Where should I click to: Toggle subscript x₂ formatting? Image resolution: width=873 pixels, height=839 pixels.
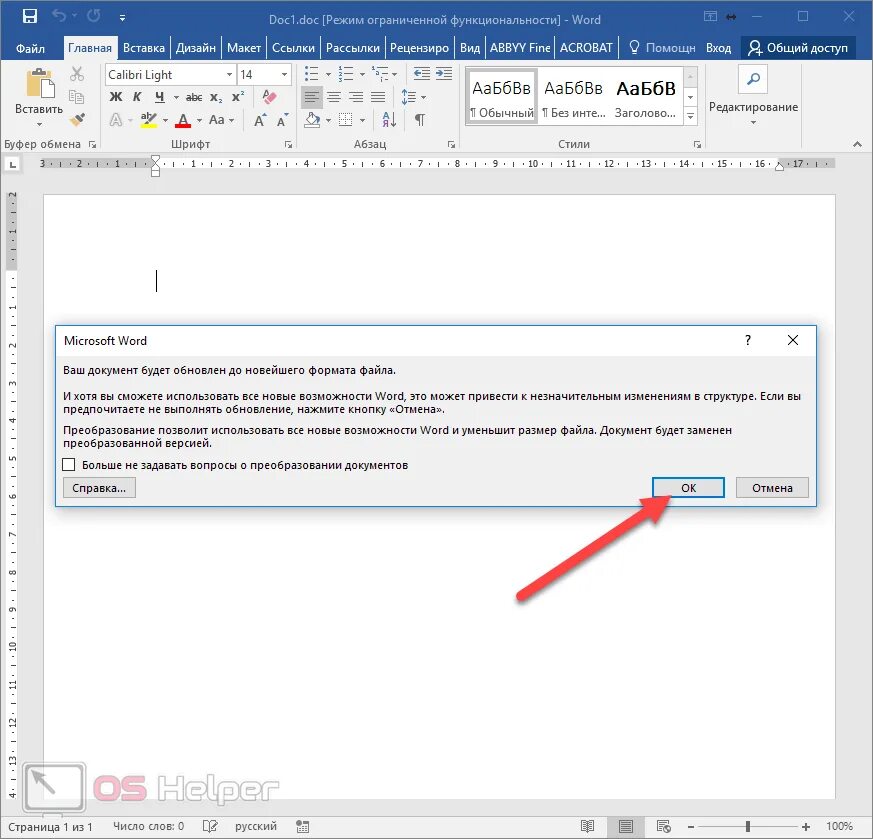tap(216, 97)
